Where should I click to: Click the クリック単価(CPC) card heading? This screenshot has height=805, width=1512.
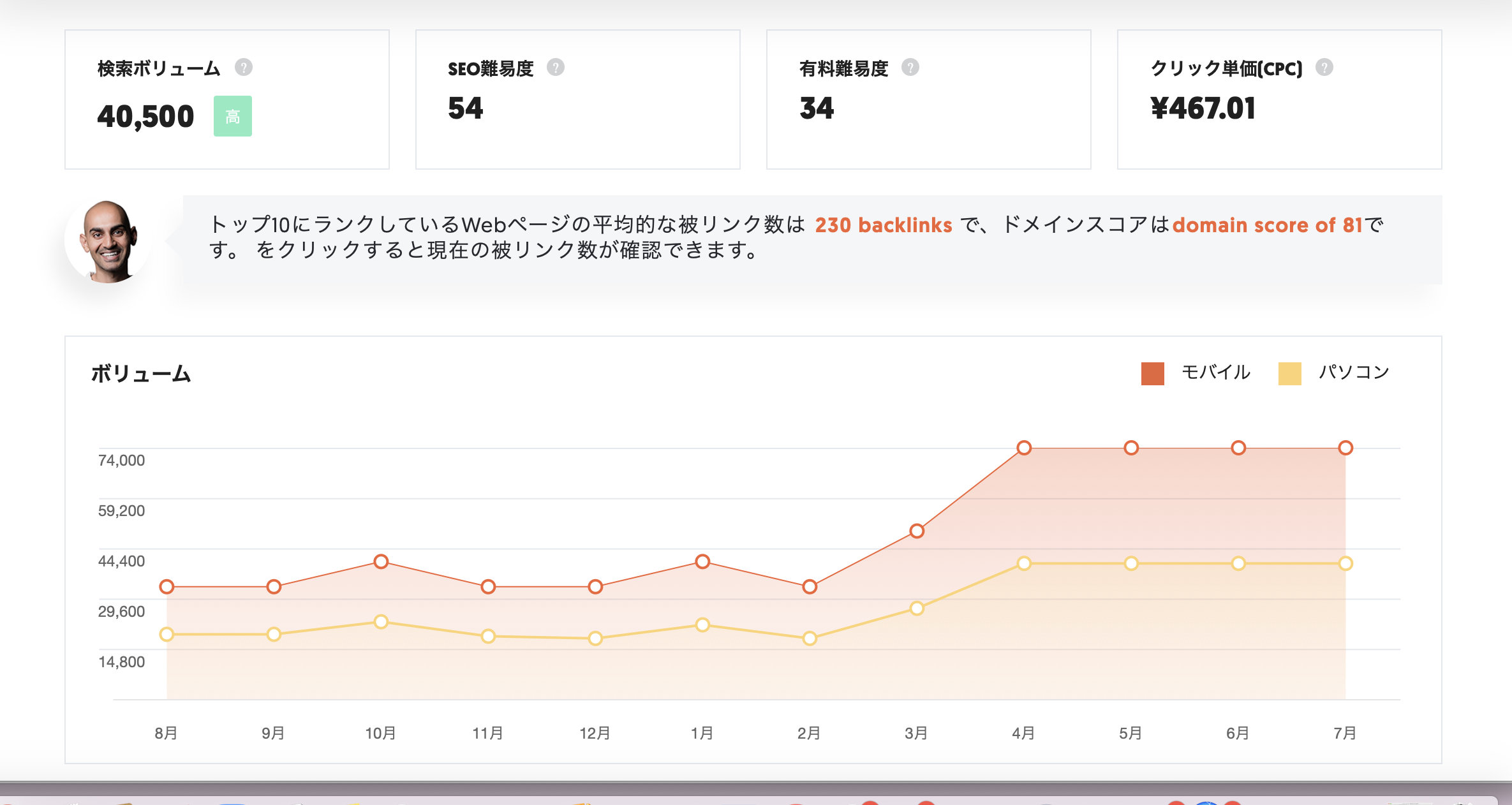1226,69
